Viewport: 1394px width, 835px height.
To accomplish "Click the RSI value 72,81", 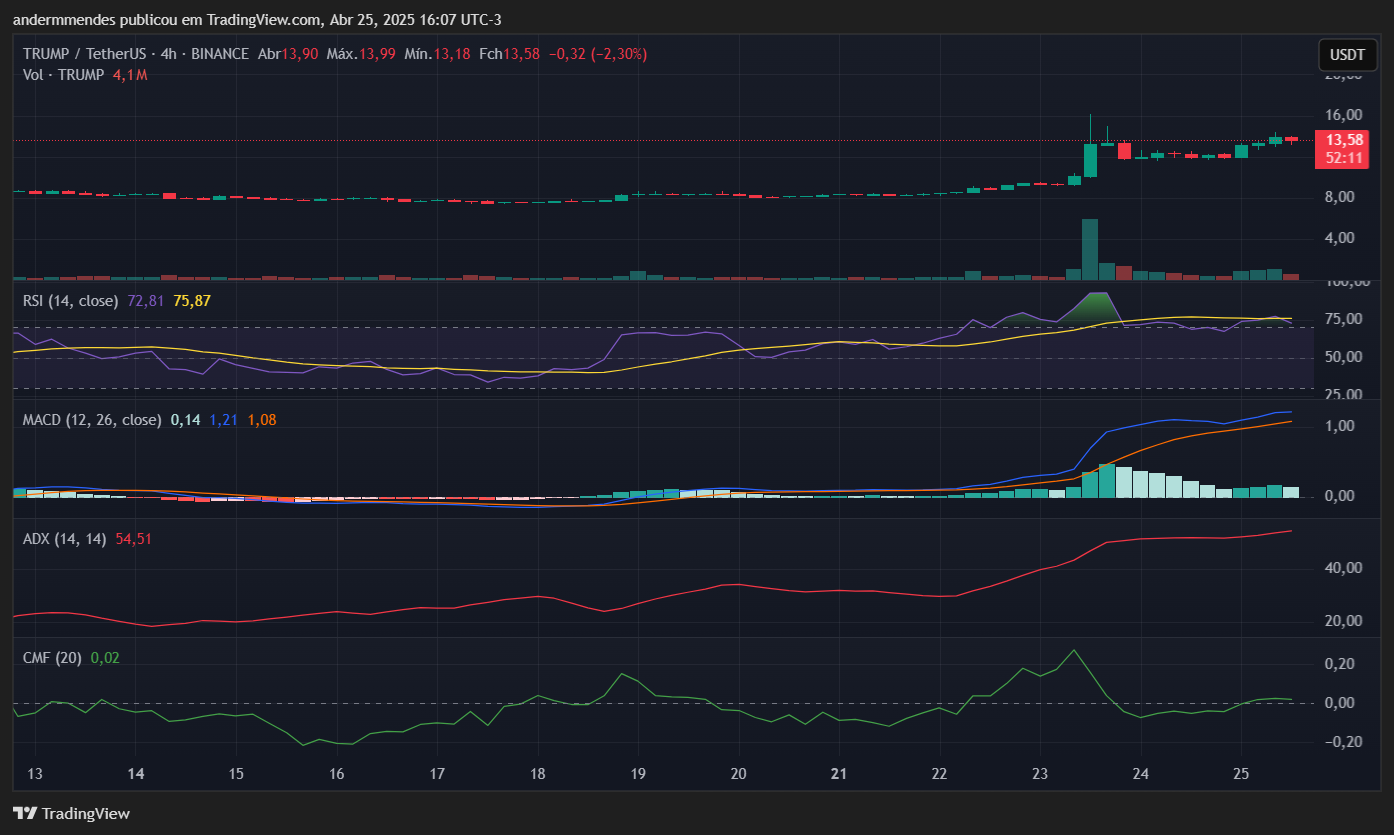I will [x=146, y=300].
